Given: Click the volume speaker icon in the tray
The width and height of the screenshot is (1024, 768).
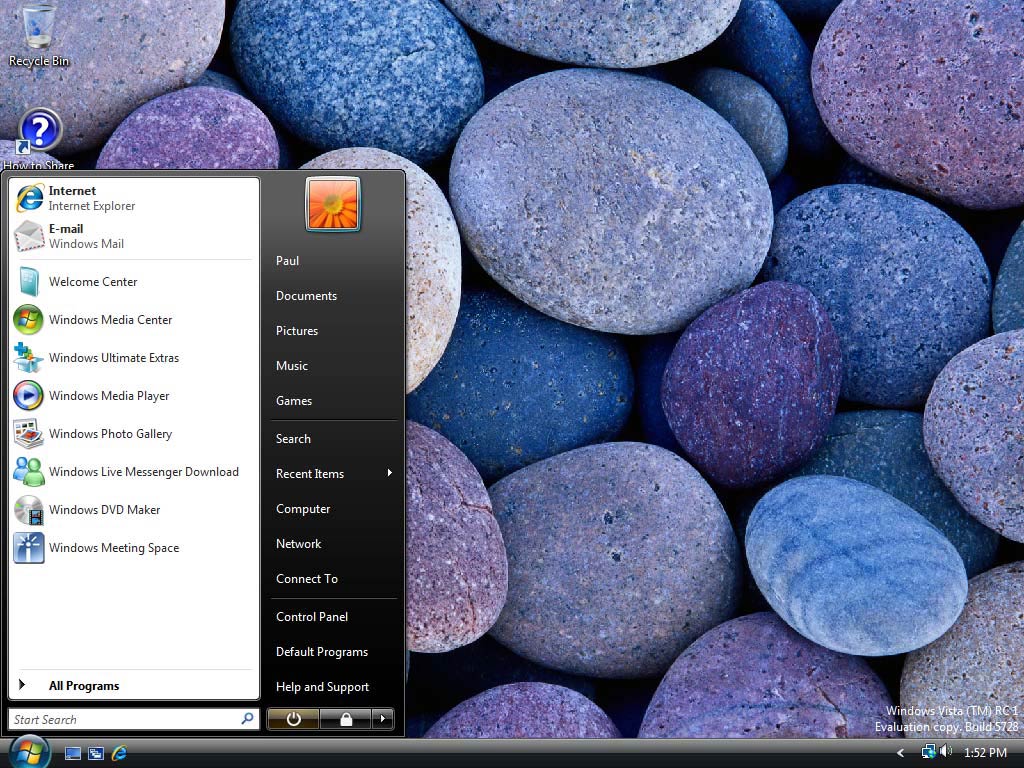Looking at the screenshot, I should click(x=945, y=752).
